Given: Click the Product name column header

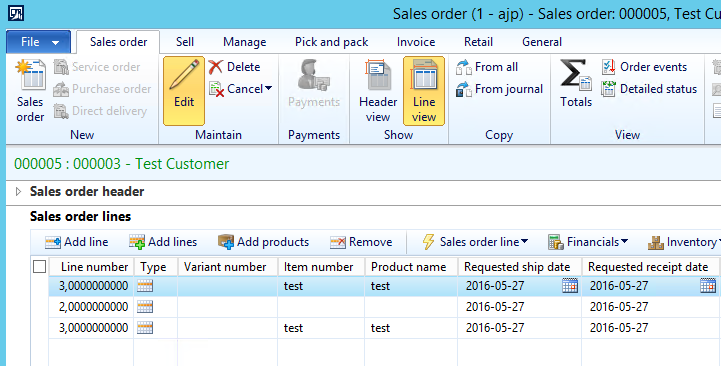Looking at the screenshot, I should [411, 267].
